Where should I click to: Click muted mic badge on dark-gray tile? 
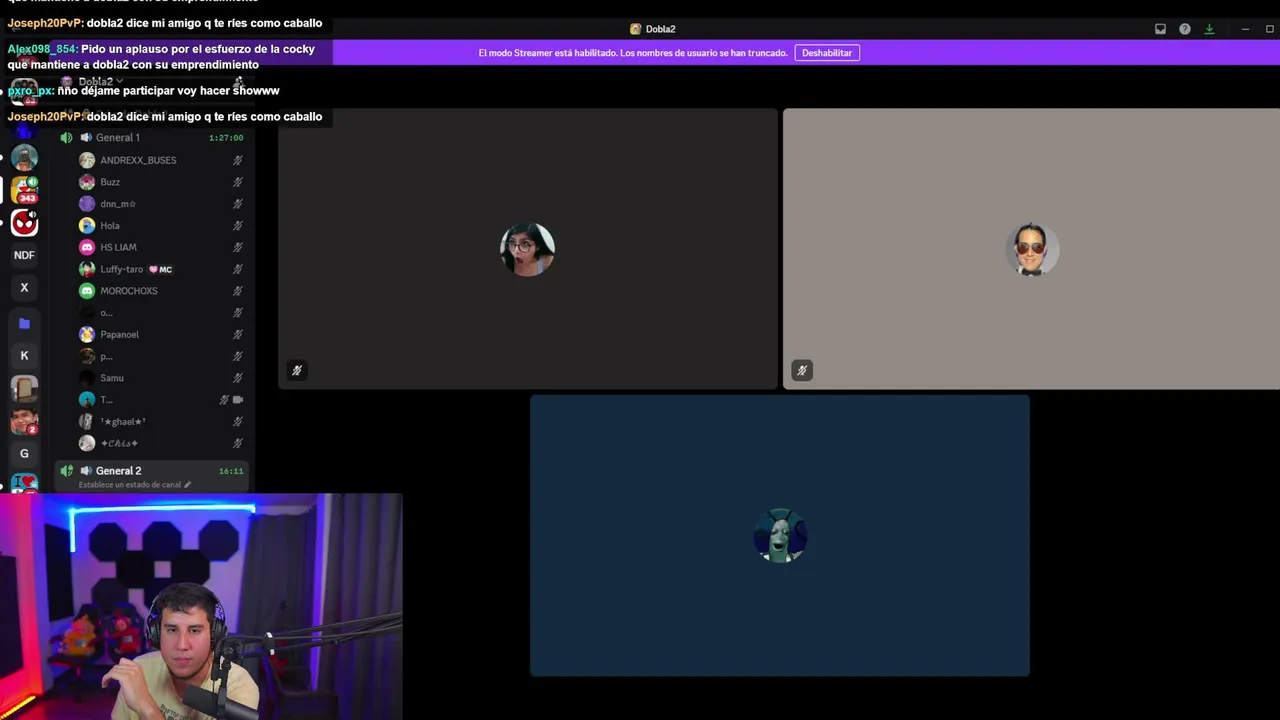(x=297, y=371)
